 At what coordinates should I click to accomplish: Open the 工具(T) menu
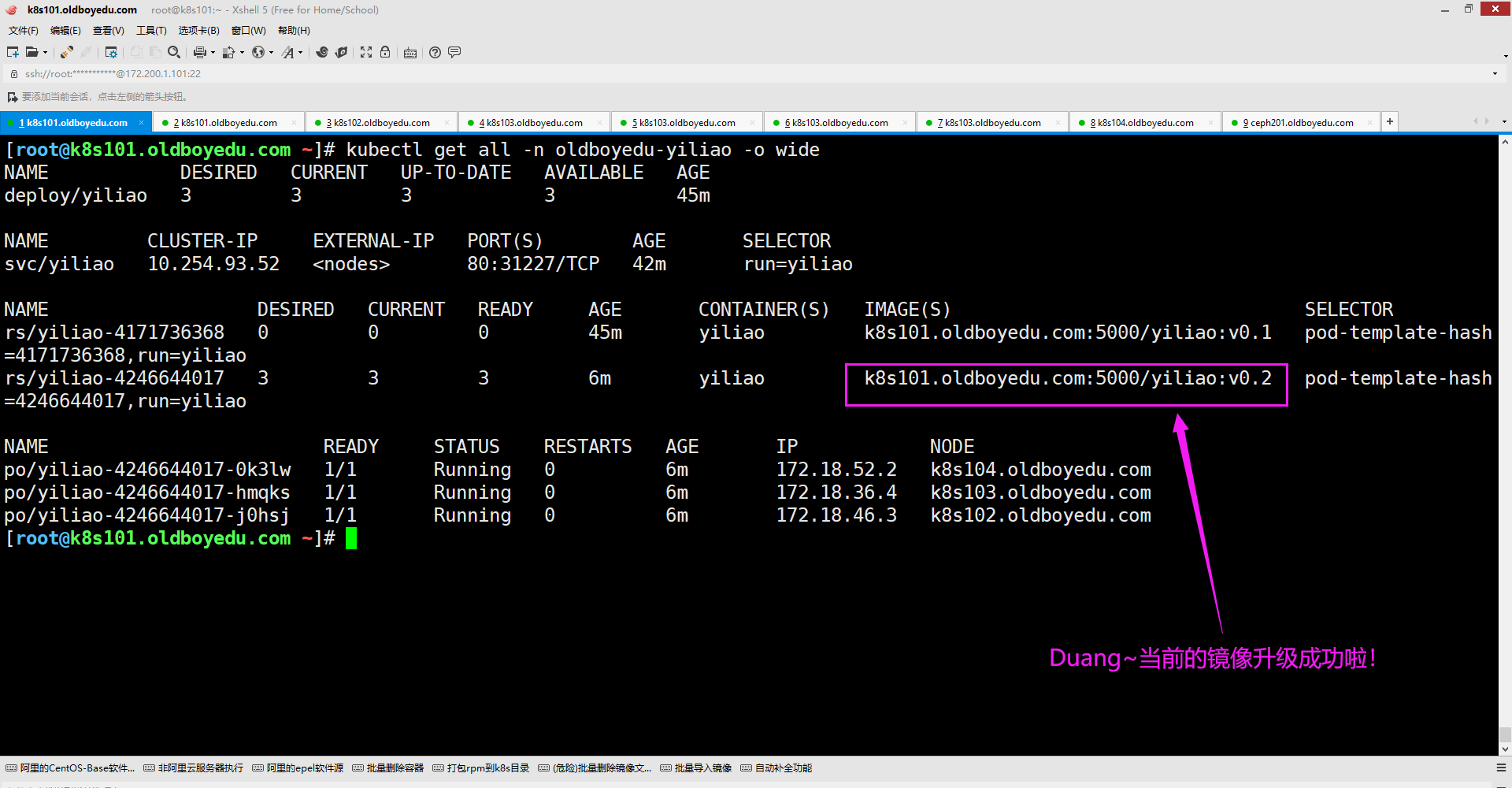(151, 31)
